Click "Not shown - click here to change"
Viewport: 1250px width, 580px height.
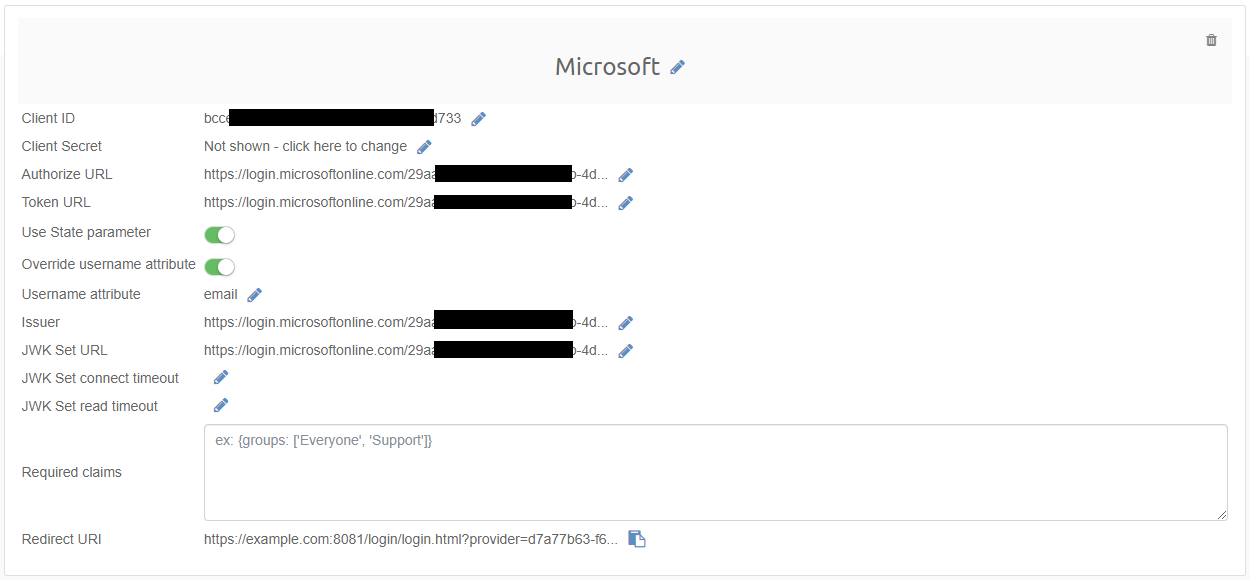(305, 146)
